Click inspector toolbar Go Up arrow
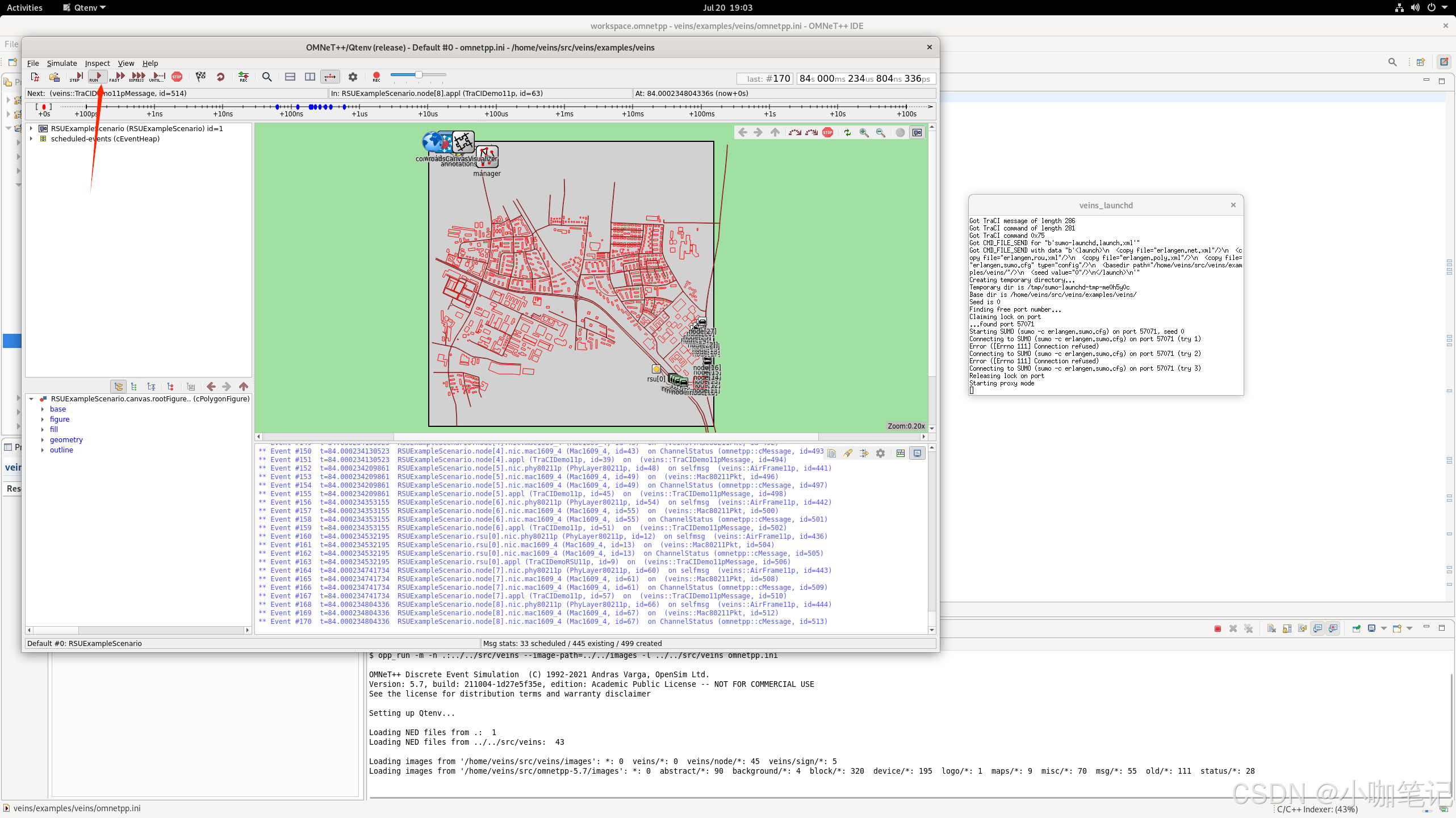The width and height of the screenshot is (1456, 818). click(x=244, y=387)
